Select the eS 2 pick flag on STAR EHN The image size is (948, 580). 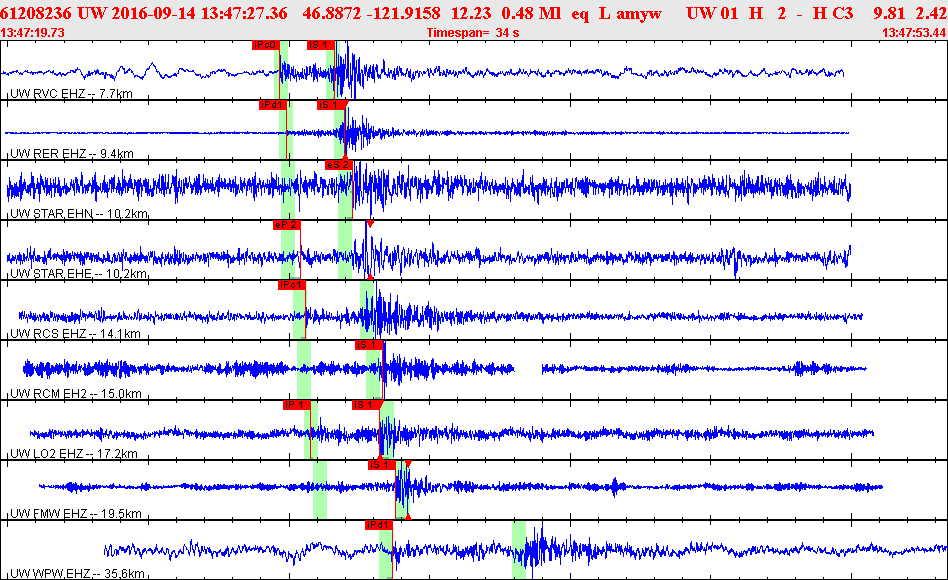[339, 165]
